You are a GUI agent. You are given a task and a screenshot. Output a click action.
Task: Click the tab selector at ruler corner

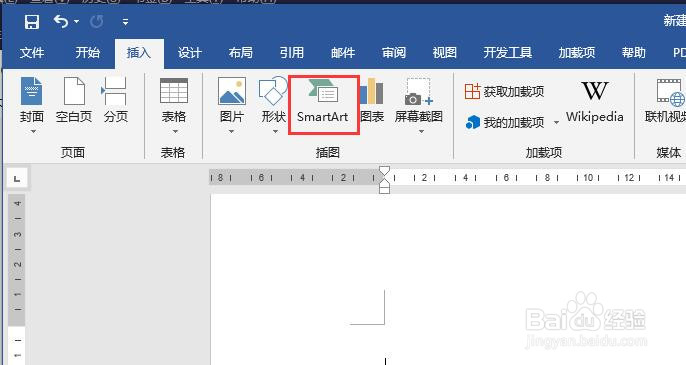17,178
